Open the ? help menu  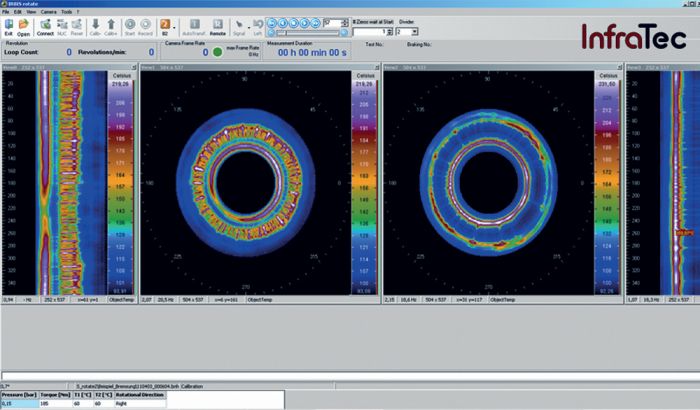78,12
